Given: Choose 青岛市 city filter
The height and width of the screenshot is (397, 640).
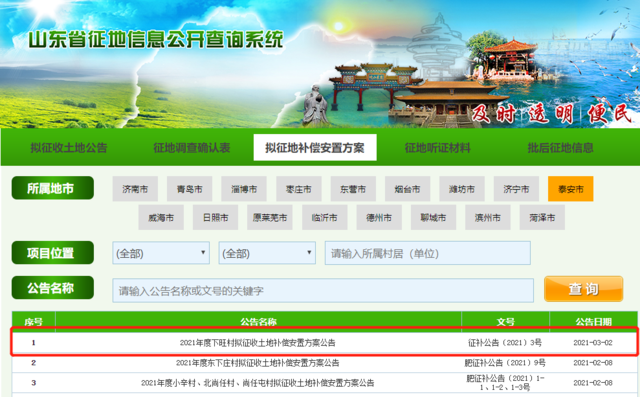Looking at the screenshot, I should click(189, 189).
